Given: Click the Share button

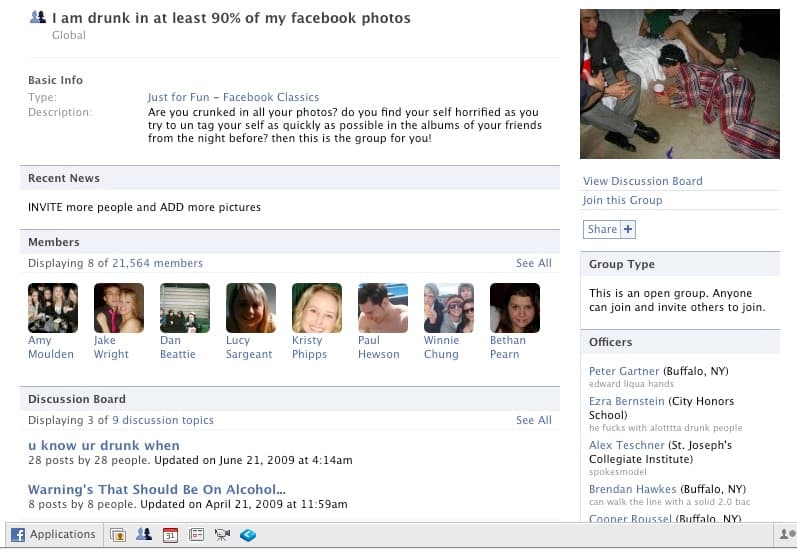Looking at the screenshot, I should (602, 229).
